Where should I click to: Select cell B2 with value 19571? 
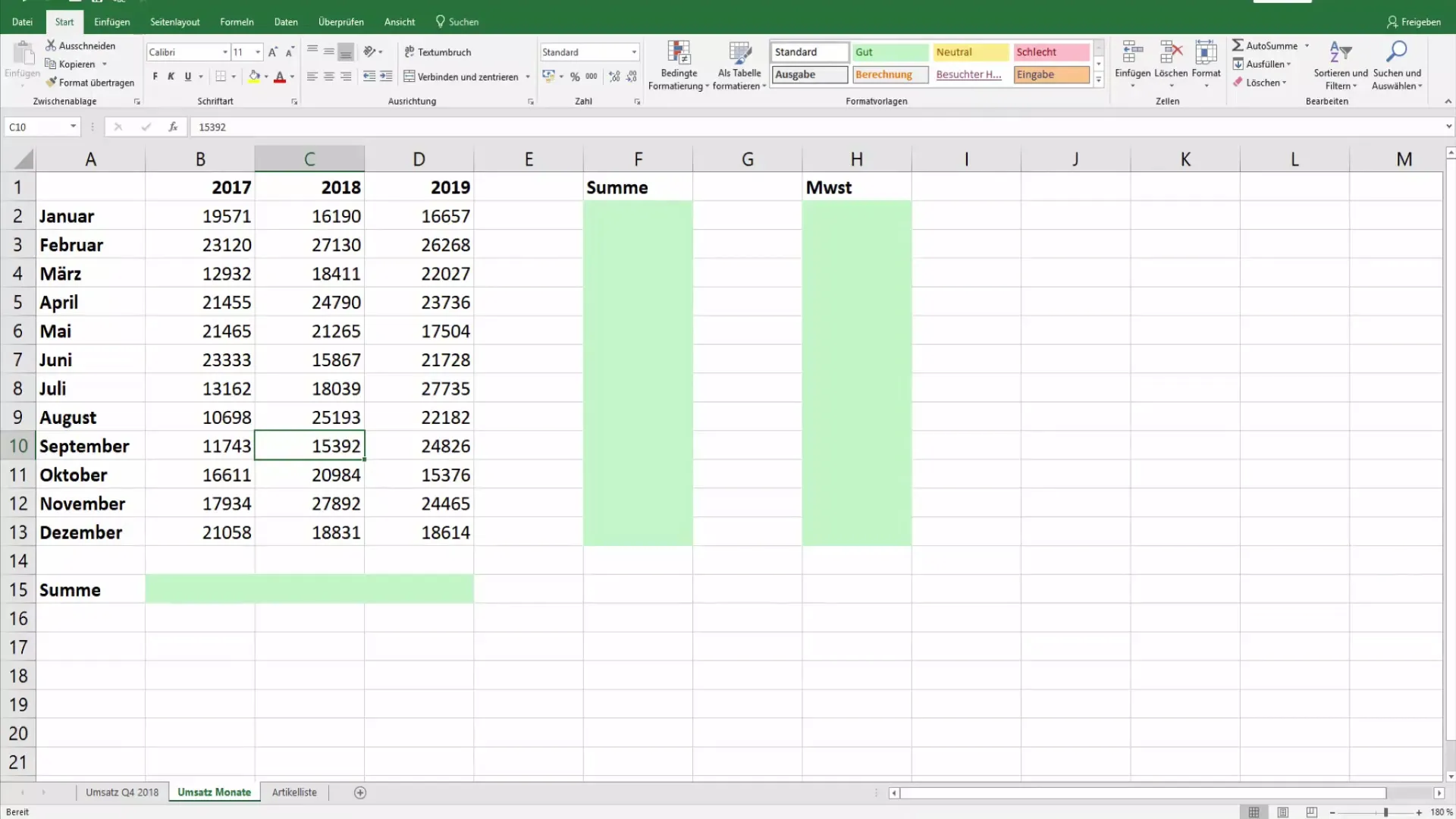(200, 216)
